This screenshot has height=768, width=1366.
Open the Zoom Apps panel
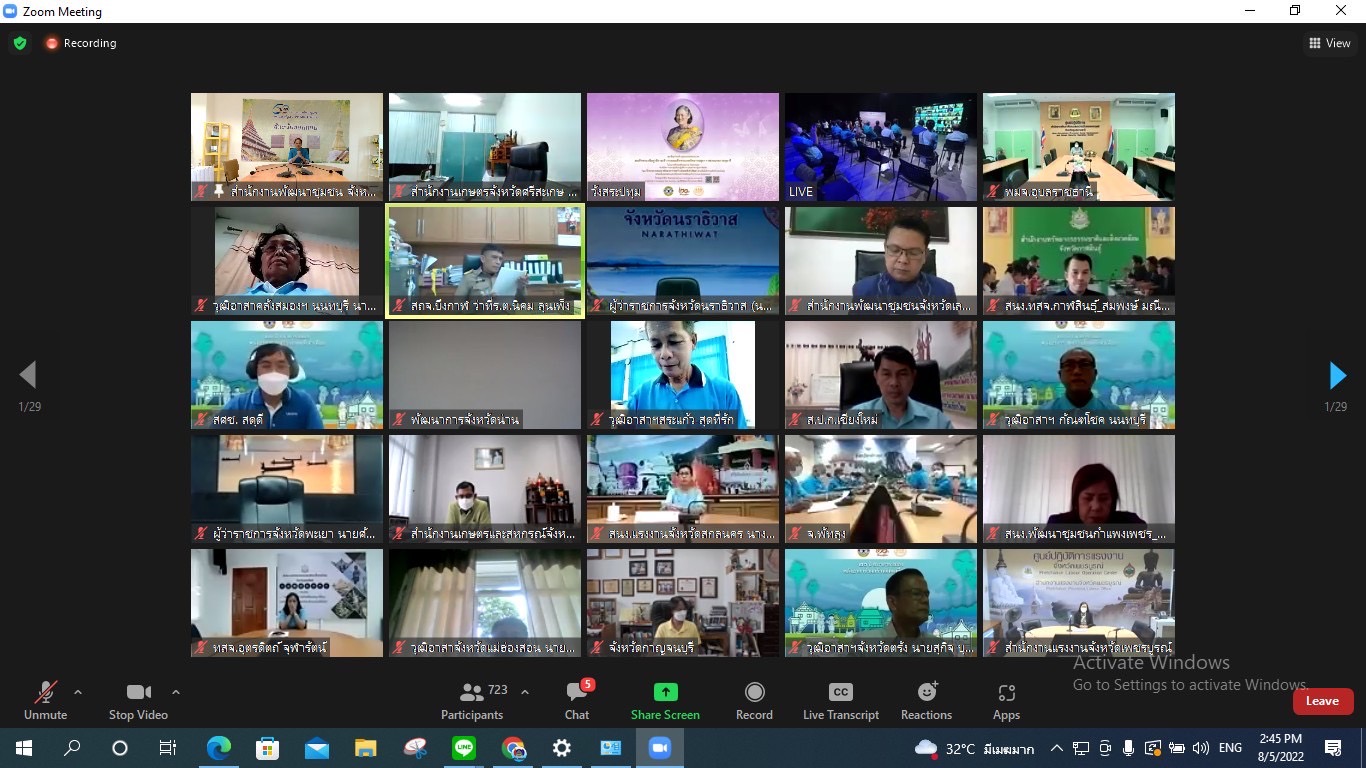point(1006,701)
